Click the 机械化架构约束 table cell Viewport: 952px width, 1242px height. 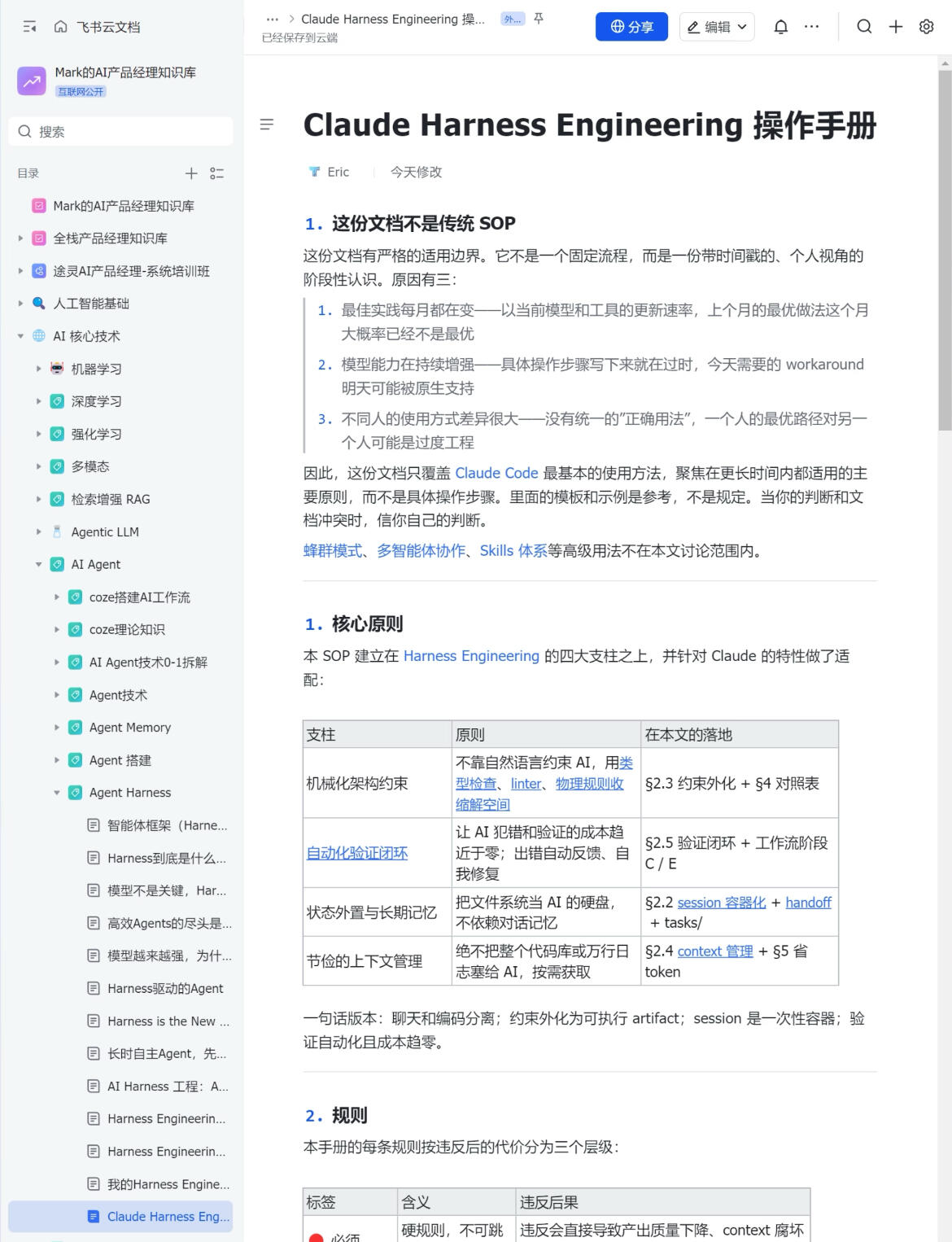[x=378, y=783]
